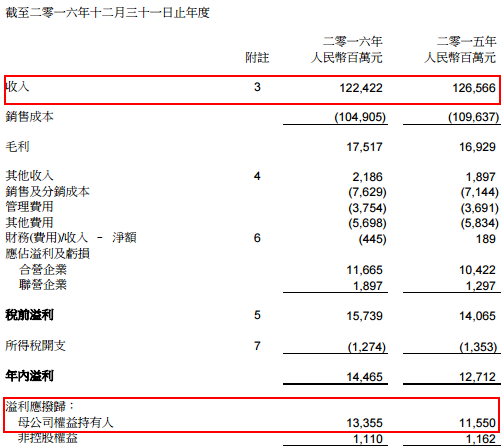The image size is (503, 448).
Task: Click the 母公司權益持有人 row label
Action: pos(66,422)
